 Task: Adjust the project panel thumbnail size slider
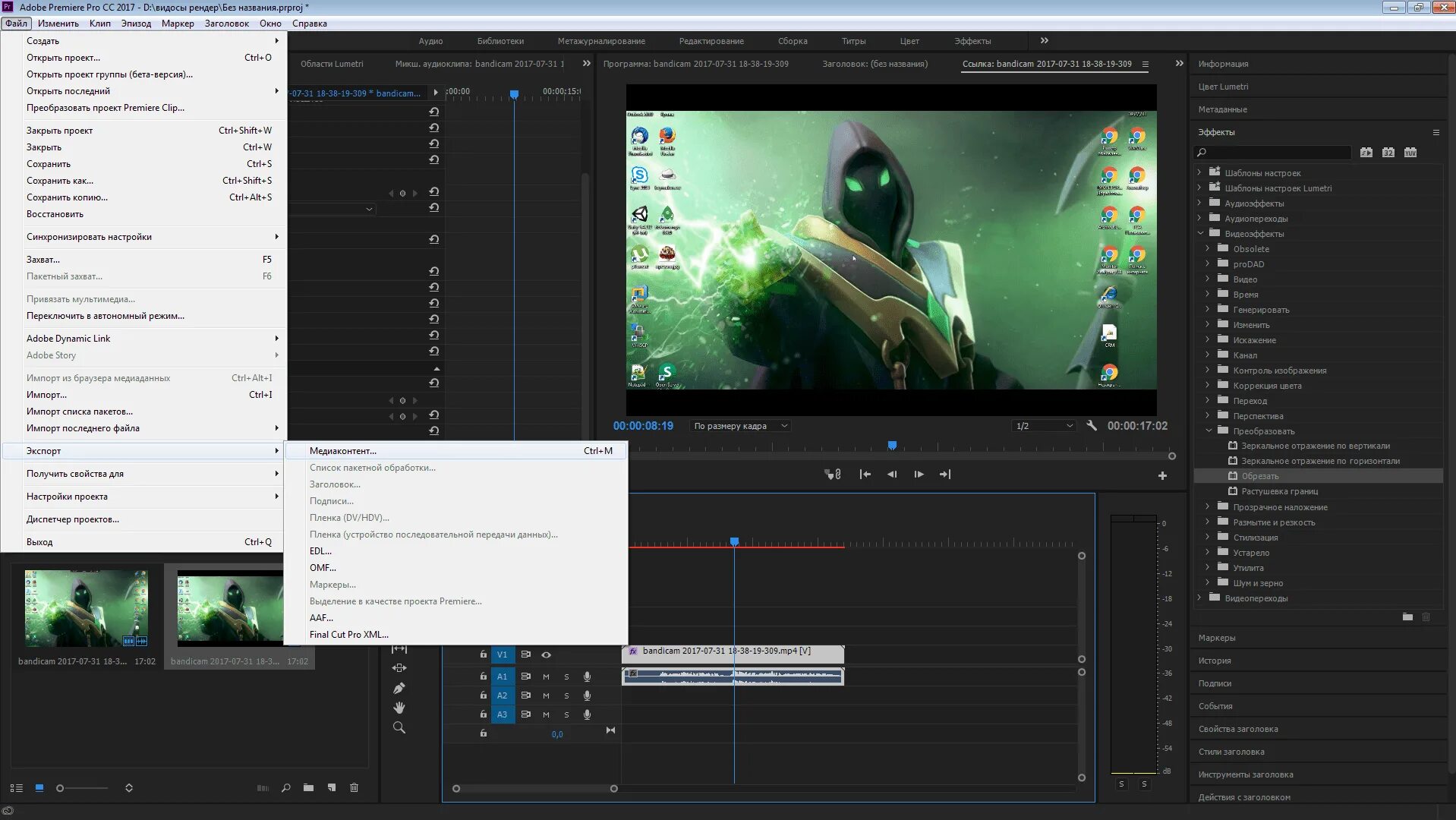point(61,788)
